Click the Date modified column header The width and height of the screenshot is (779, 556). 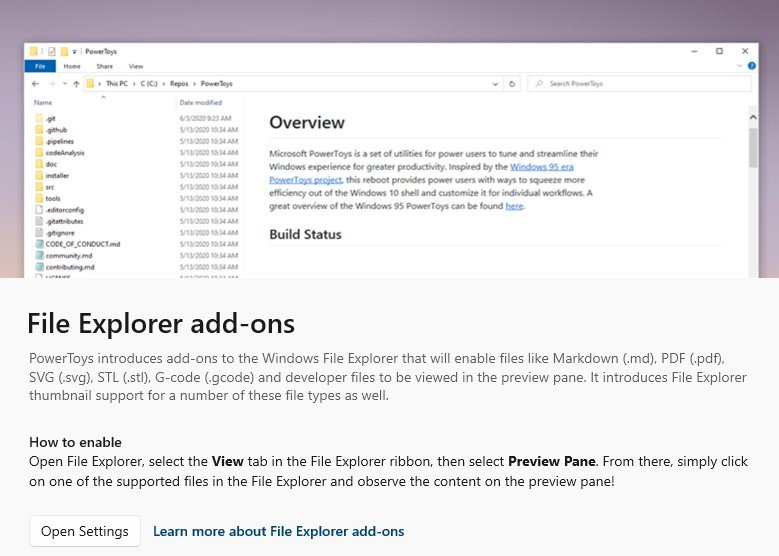click(x=201, y=102)
